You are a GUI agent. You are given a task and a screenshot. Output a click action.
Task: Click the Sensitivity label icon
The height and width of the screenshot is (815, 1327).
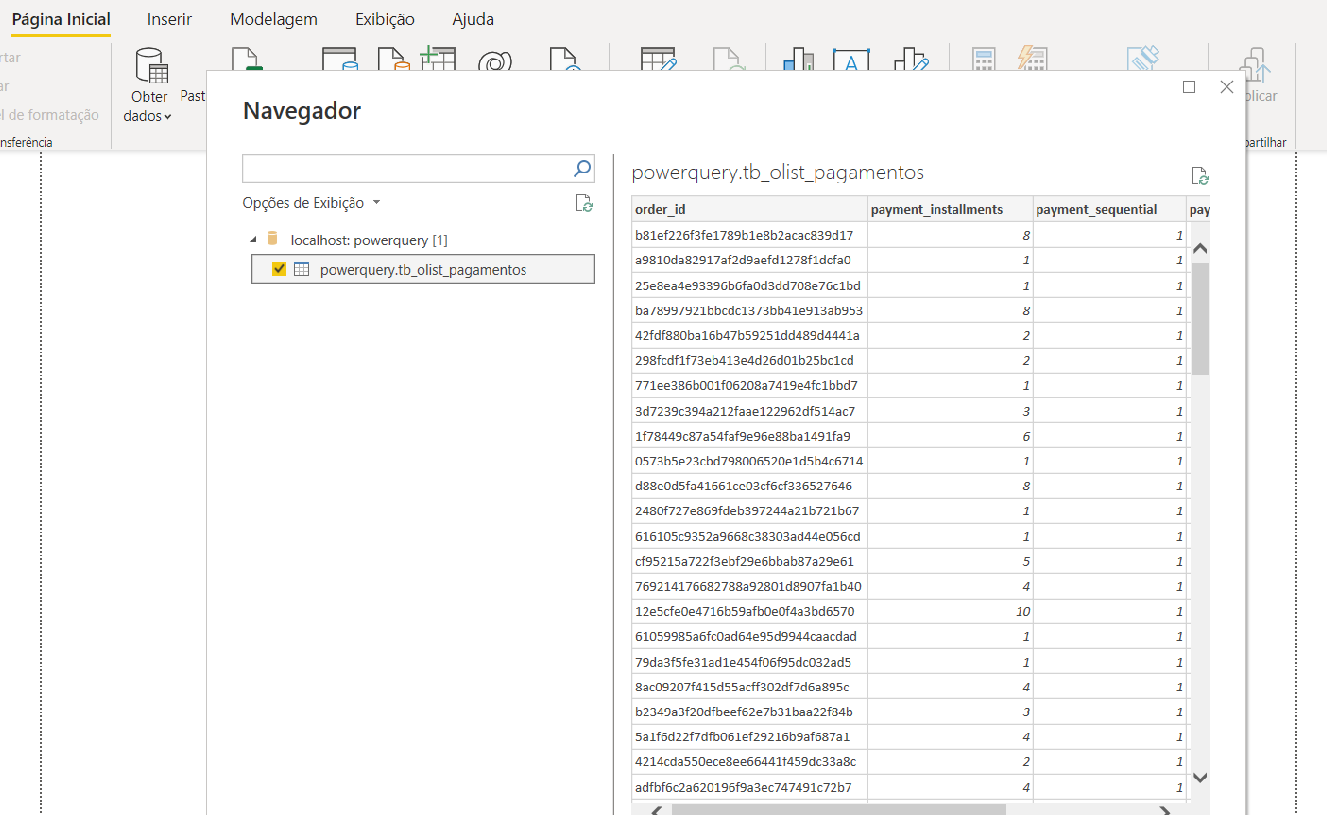[x=1142, y=58]
